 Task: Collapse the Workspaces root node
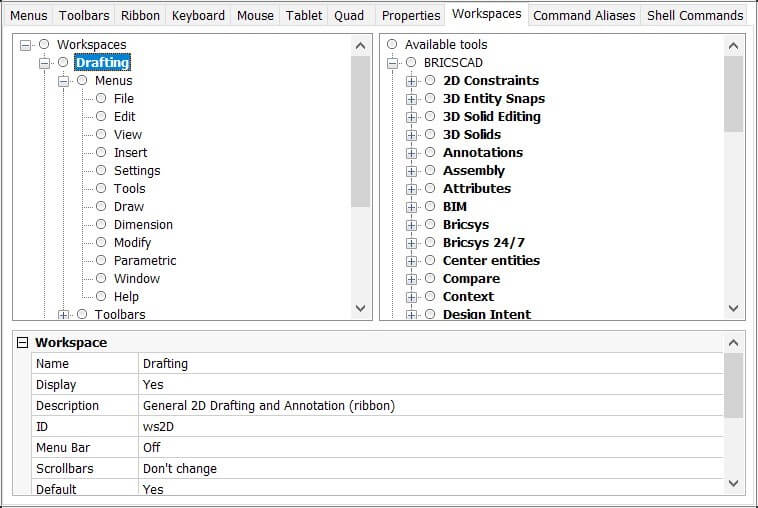coord(25,45)
